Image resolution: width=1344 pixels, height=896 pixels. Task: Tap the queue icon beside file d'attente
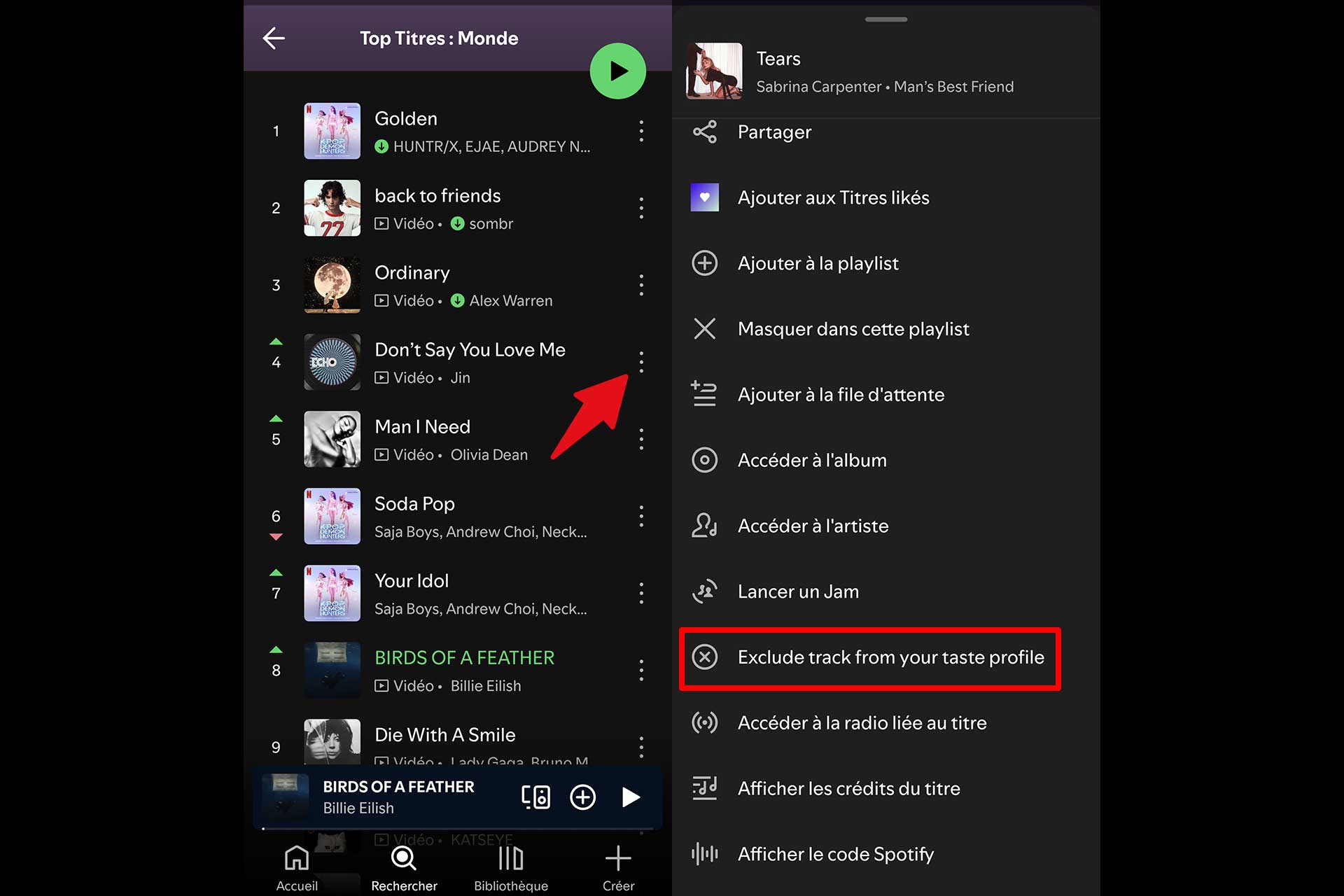703,393
